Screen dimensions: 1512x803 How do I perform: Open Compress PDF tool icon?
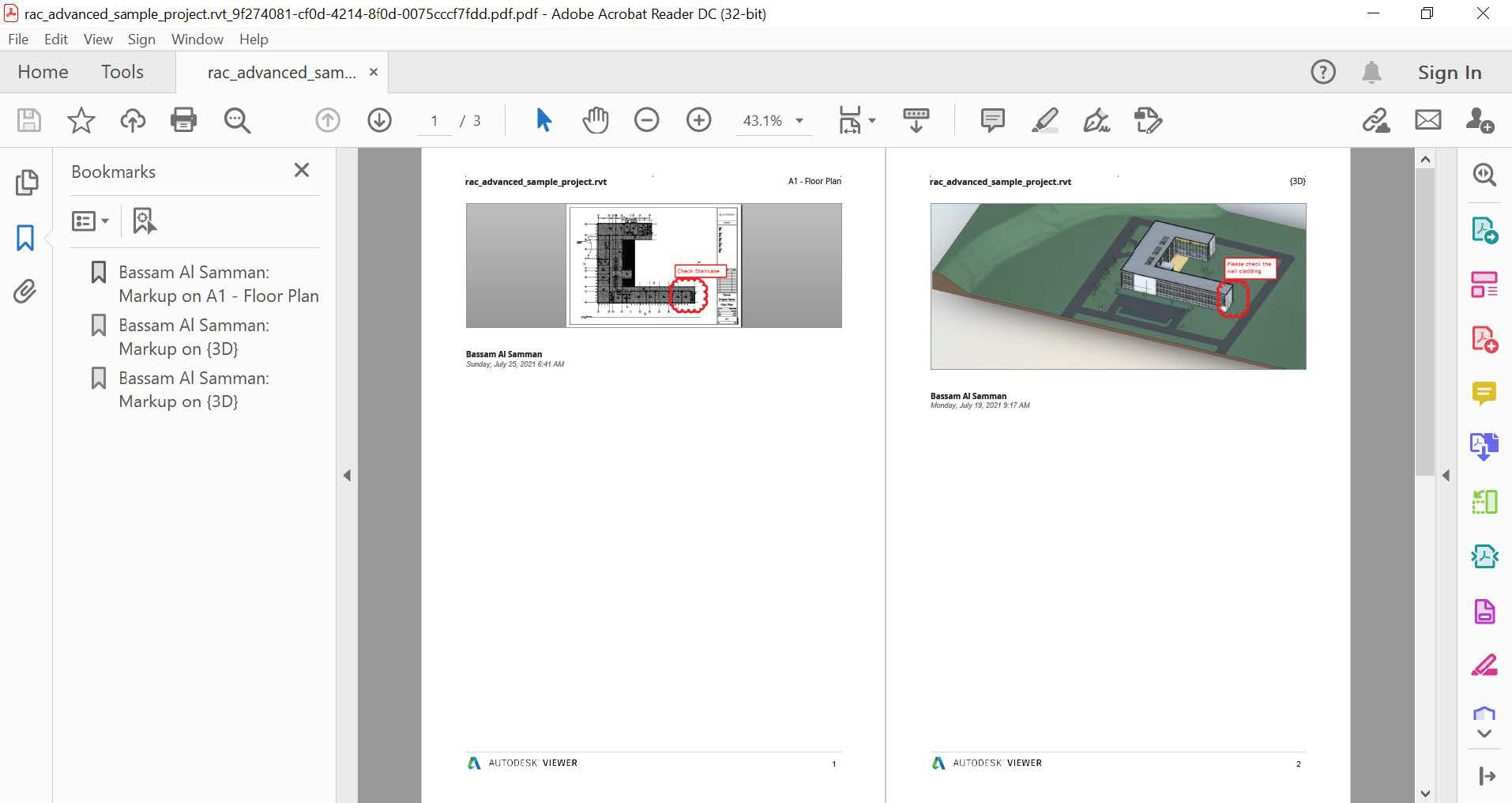[x=1484, y=556]
